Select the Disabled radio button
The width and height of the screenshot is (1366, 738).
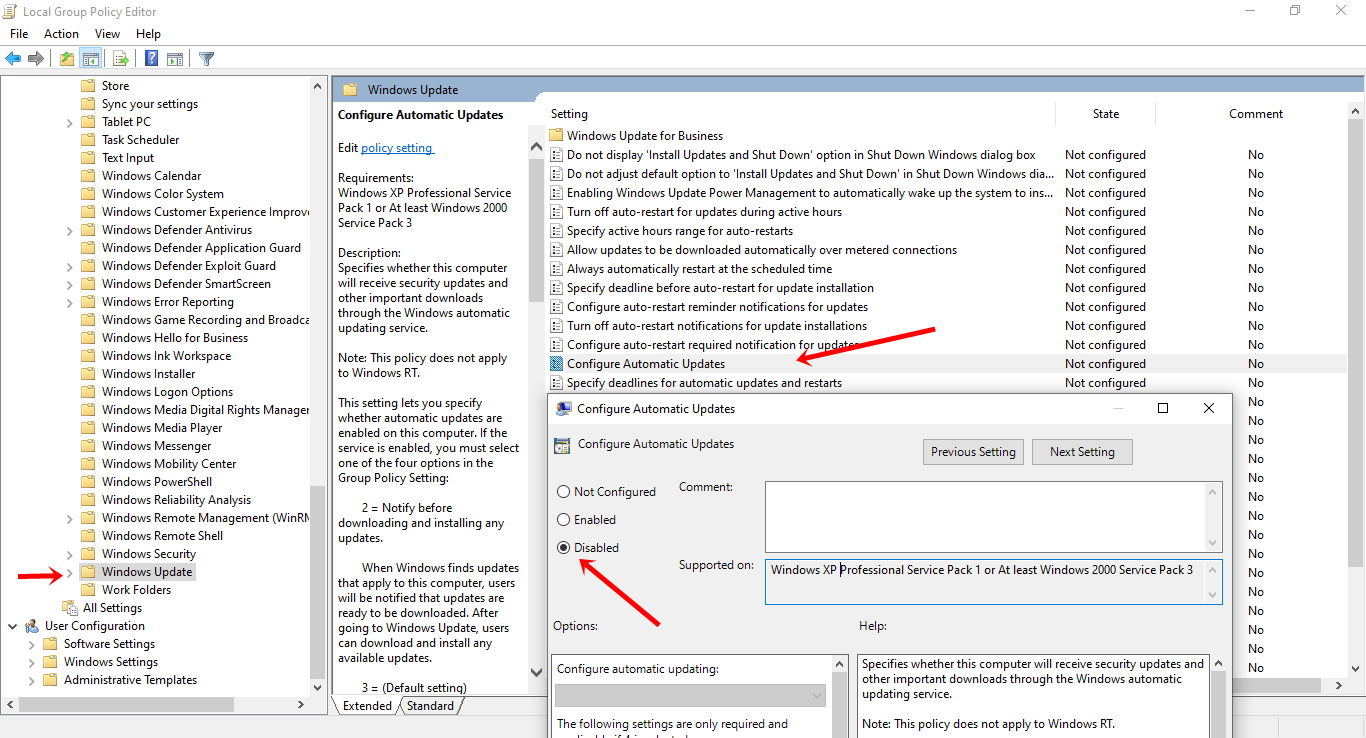564,548
